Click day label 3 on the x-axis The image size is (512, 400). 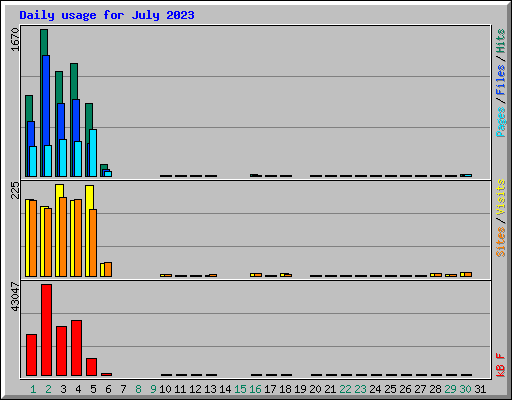coord(63,389)
